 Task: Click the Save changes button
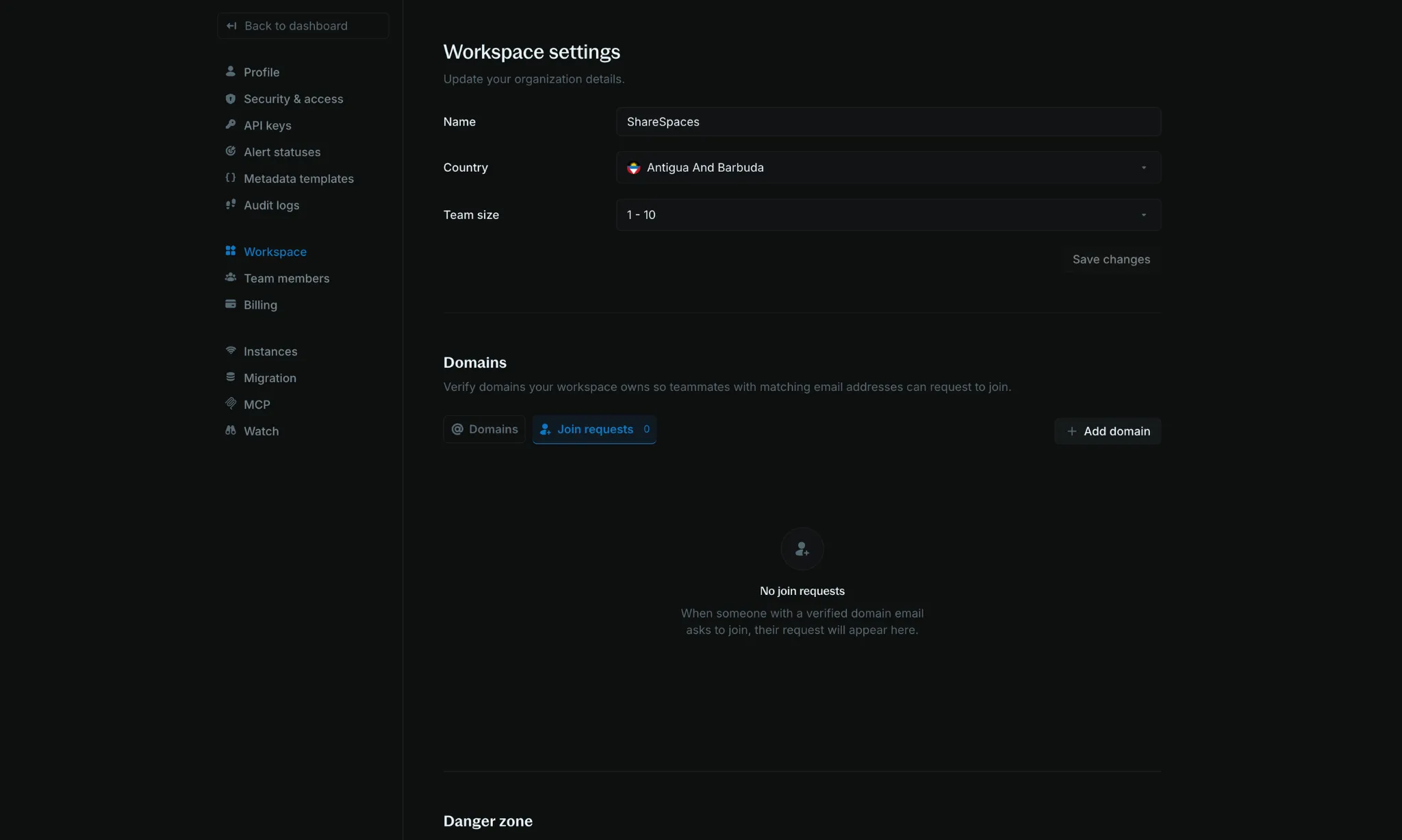point(1111,259)
